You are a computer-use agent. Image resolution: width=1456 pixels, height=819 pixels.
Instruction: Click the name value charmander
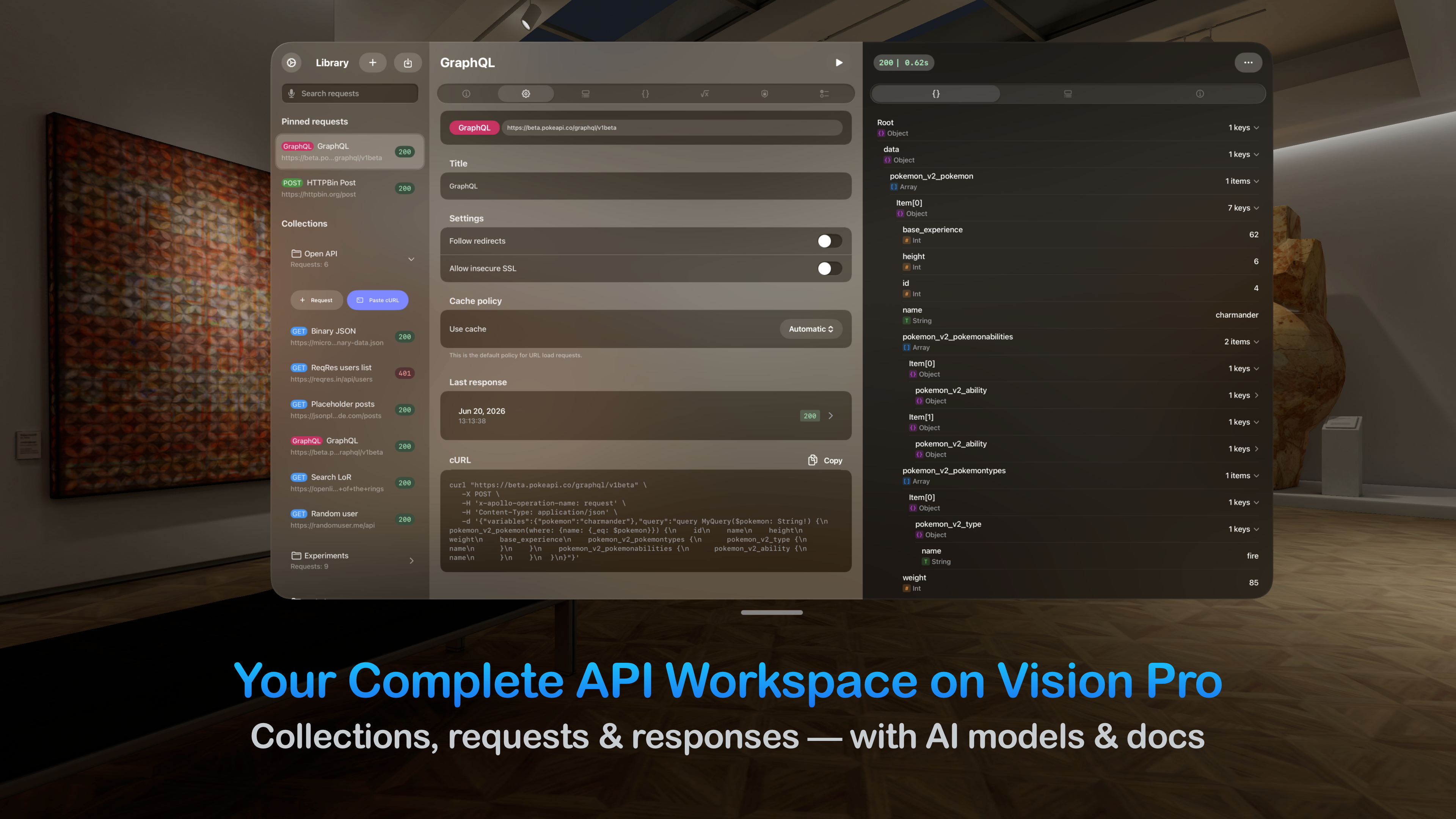pyautogui.click(x=1237, y=315)
